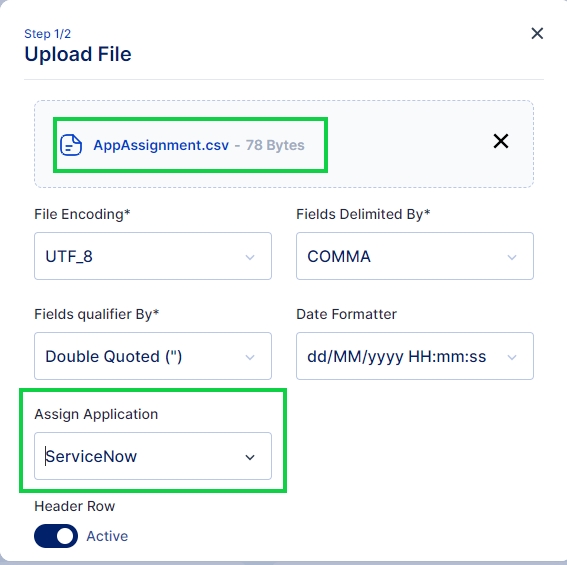
Task: Click the Step 1/2 indicator text
Action: tap(47, 34)
